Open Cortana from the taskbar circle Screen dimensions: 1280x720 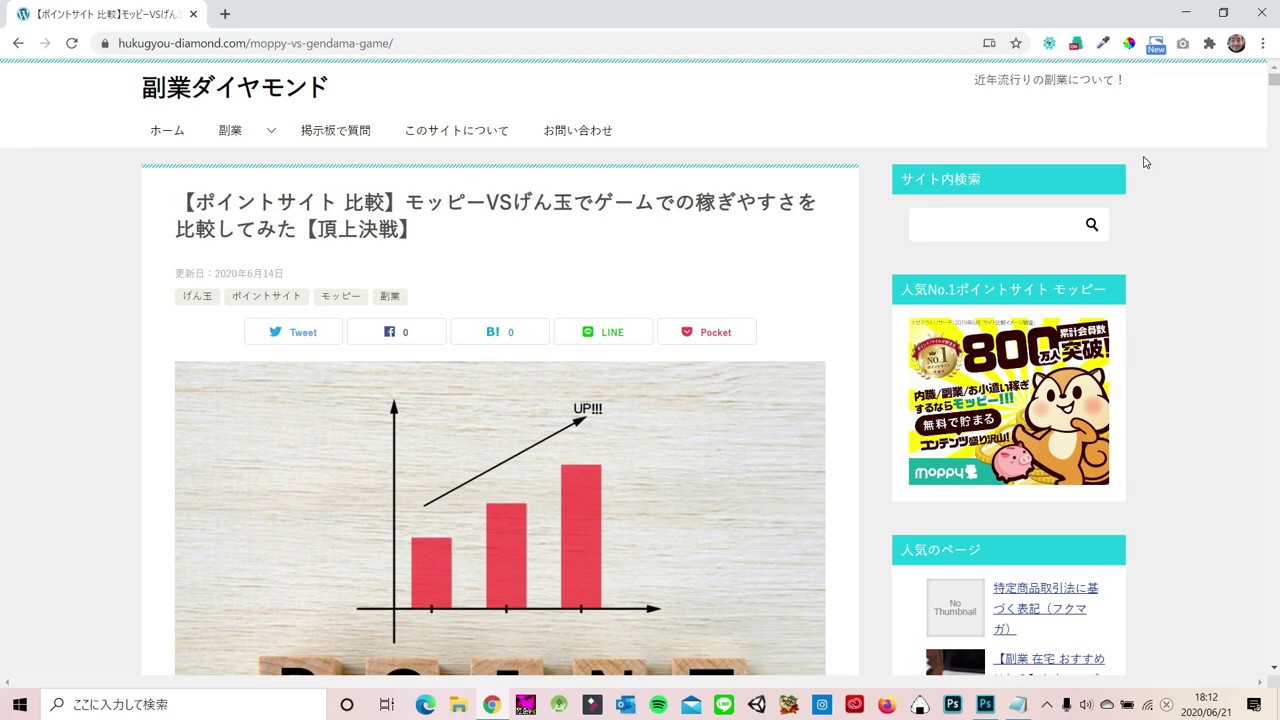click(x=347, y=704)
